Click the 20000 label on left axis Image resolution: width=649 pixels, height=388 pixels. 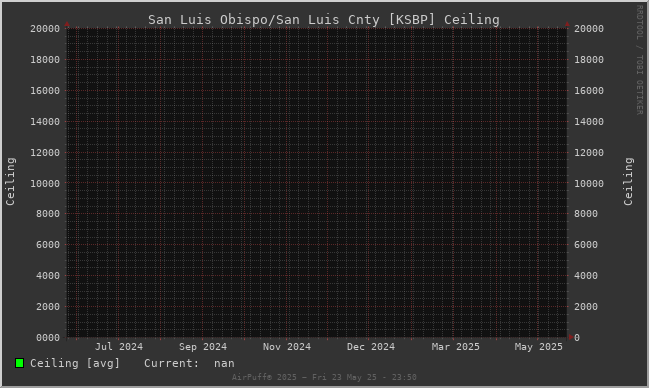coord(45,29)
